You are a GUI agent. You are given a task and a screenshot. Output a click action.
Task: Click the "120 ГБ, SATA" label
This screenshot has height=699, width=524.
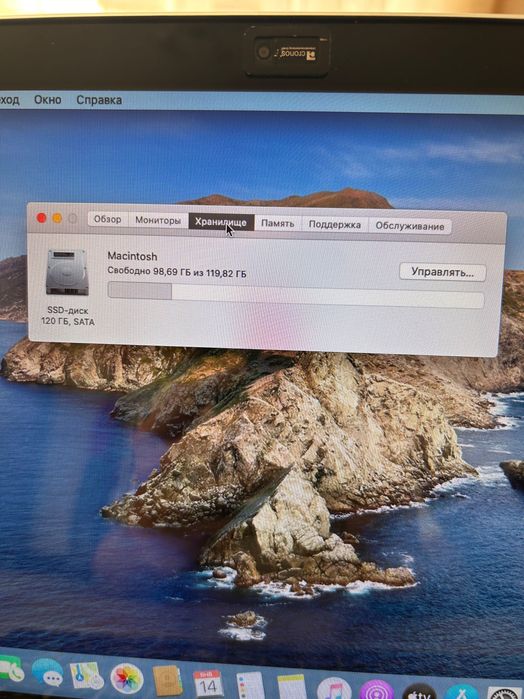(68, 321)
